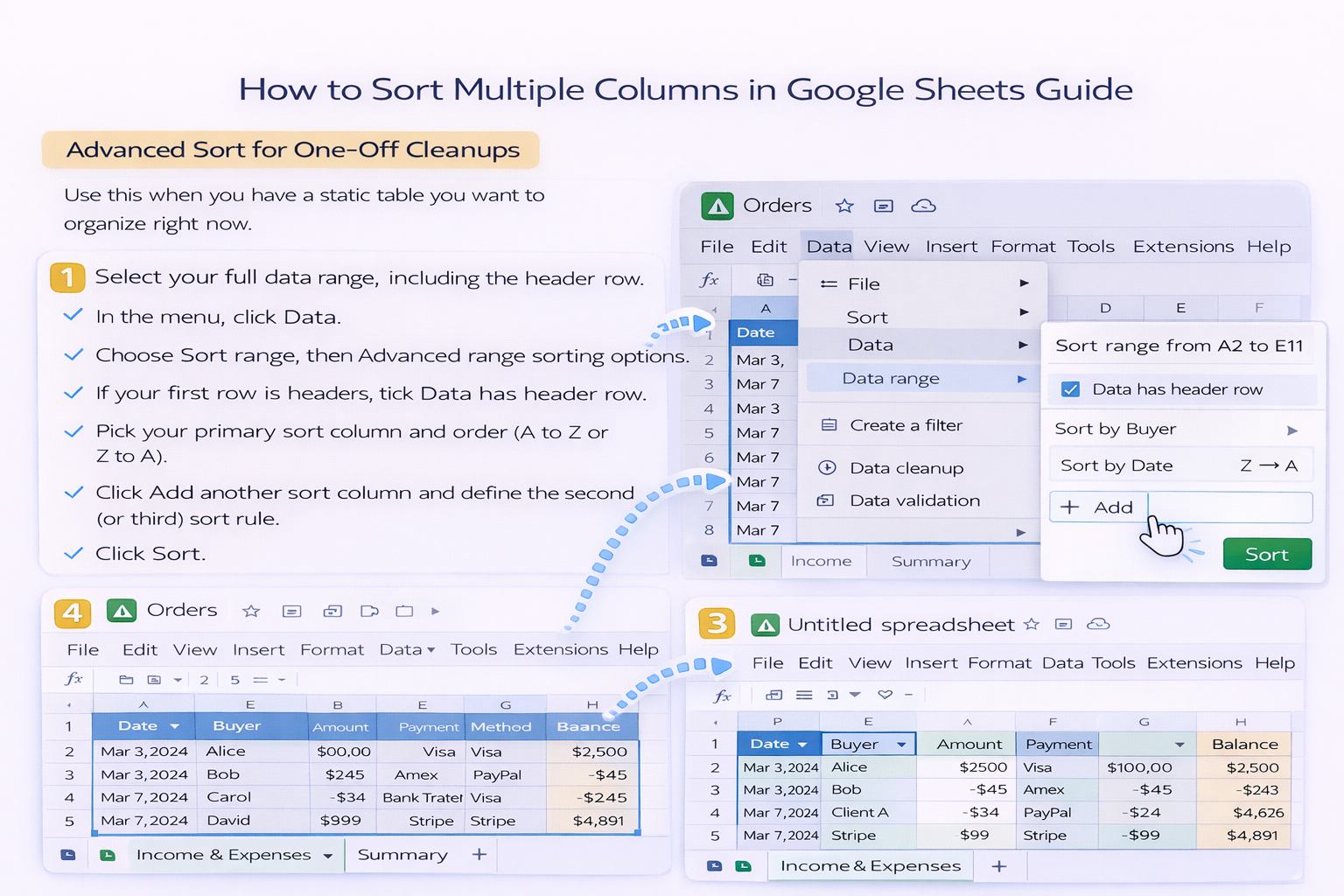Click the comment icon after the star in step 4 Orders
Viewport: 1344px width, 896px height.
click(291, 611)
